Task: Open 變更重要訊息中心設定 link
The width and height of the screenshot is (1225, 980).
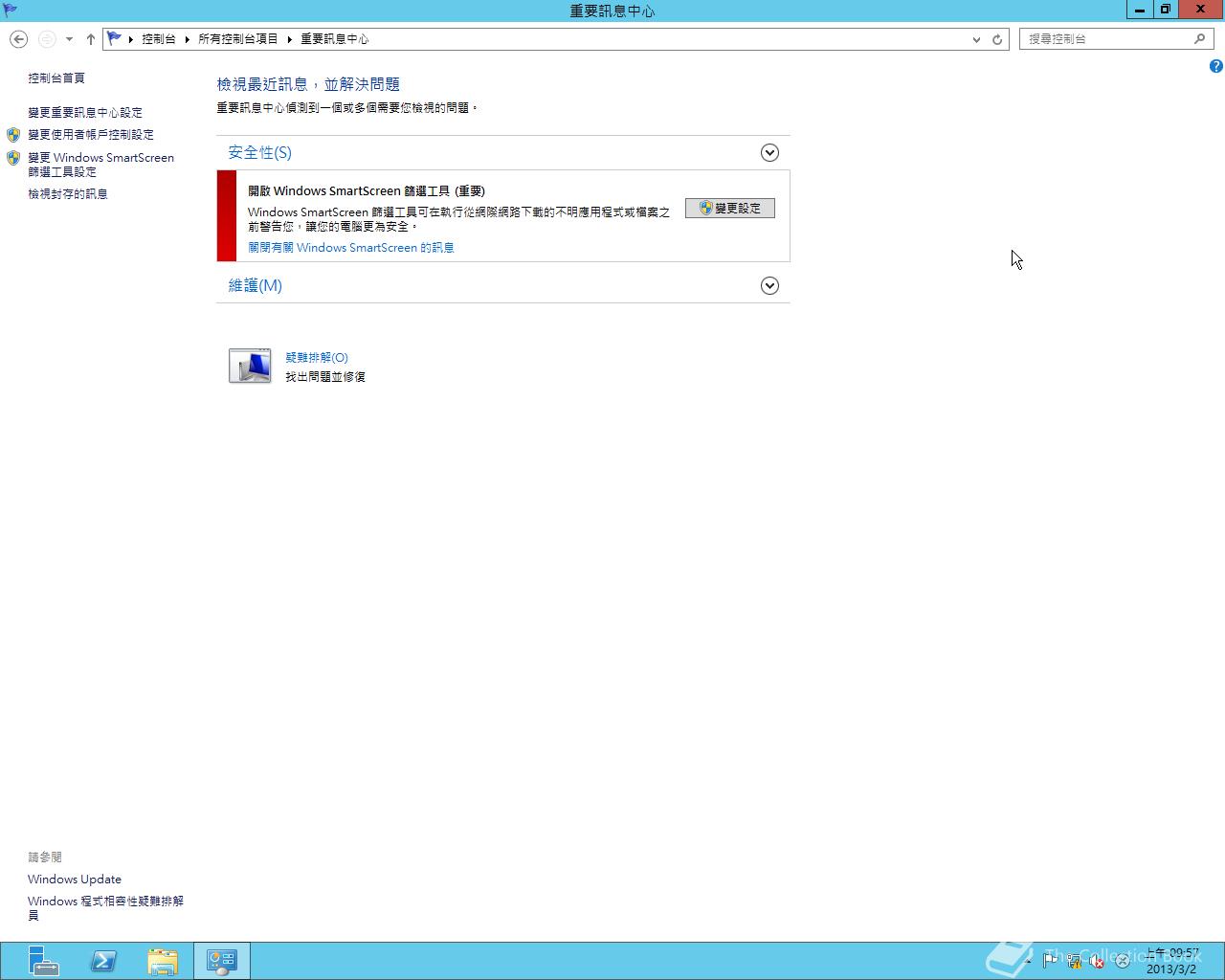Action: pyautogui.click(x=85, y=113)
